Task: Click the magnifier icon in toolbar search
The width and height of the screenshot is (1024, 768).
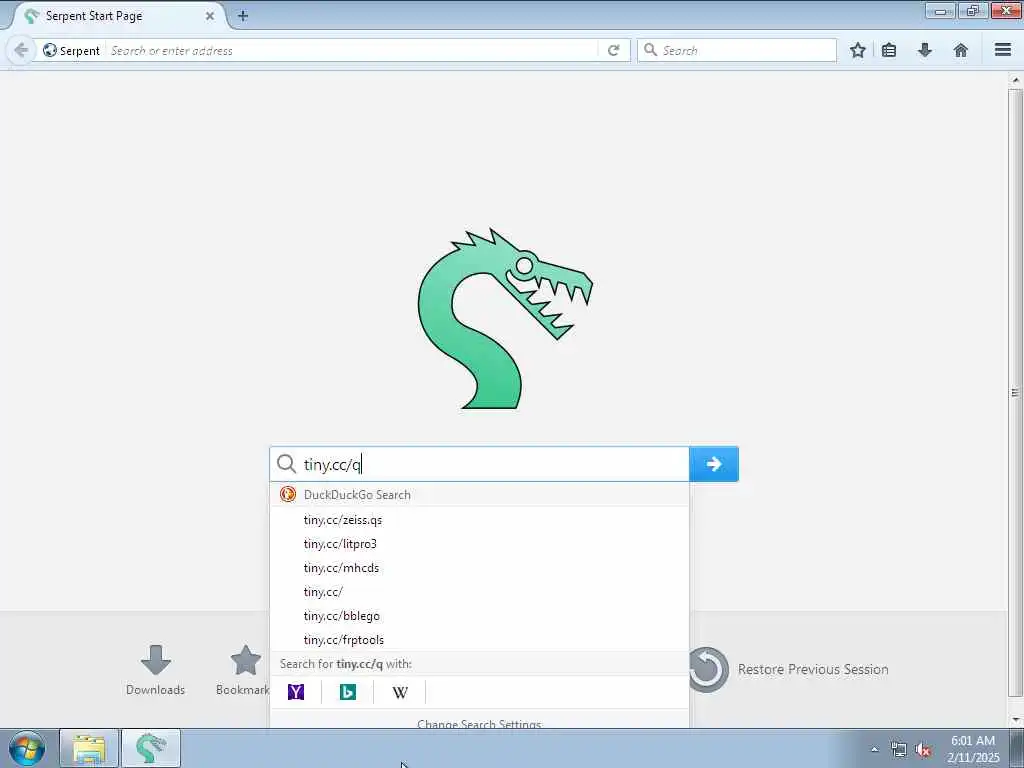Action: point(650,50)
